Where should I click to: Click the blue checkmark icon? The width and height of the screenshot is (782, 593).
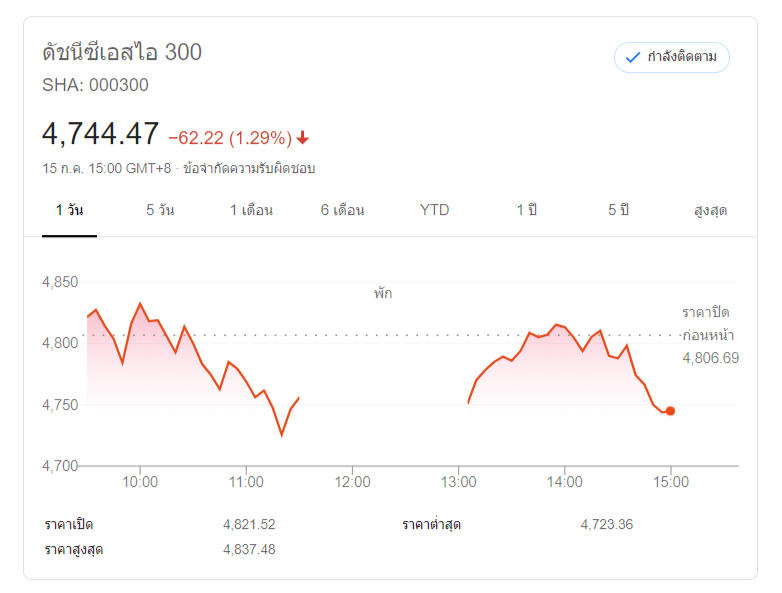(632, 57)
